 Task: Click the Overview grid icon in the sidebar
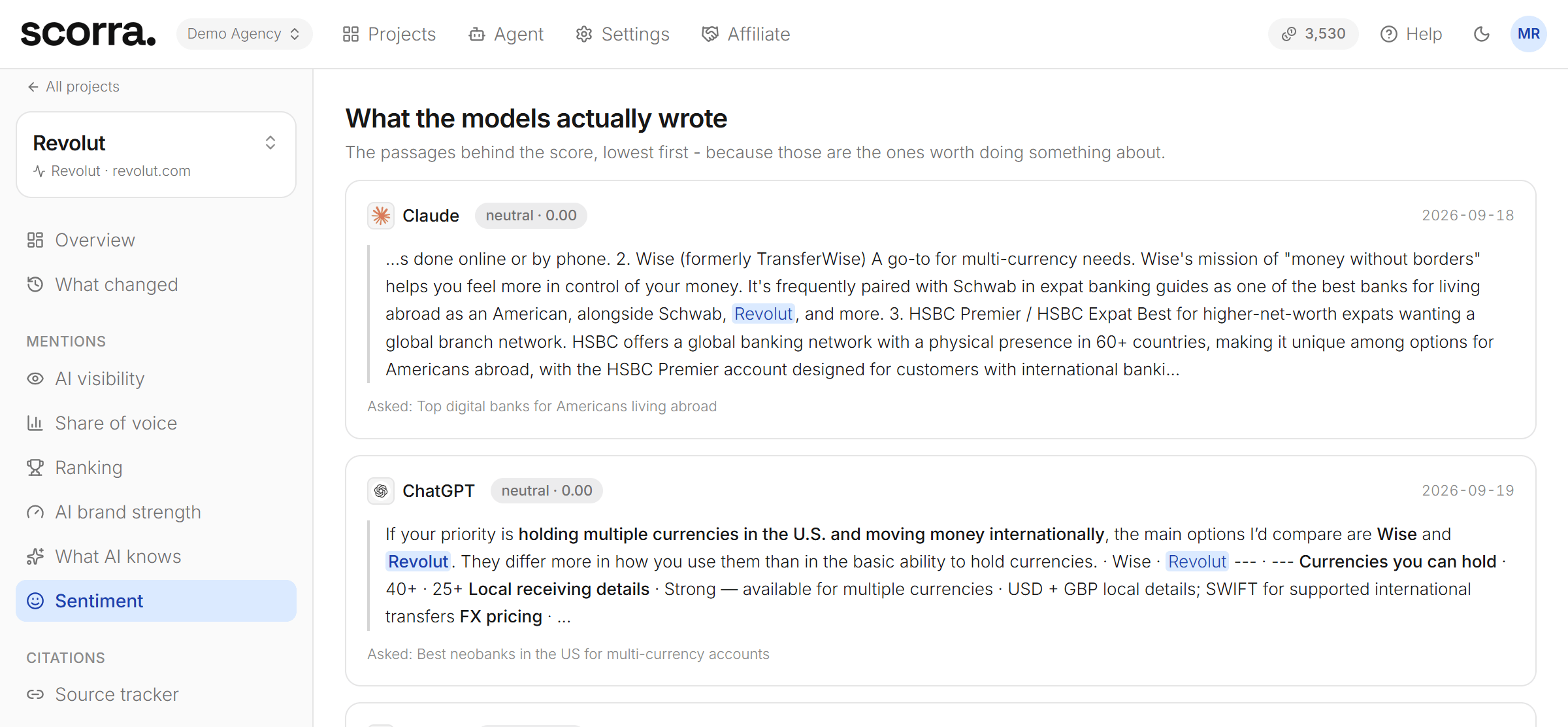click(35, 240)
